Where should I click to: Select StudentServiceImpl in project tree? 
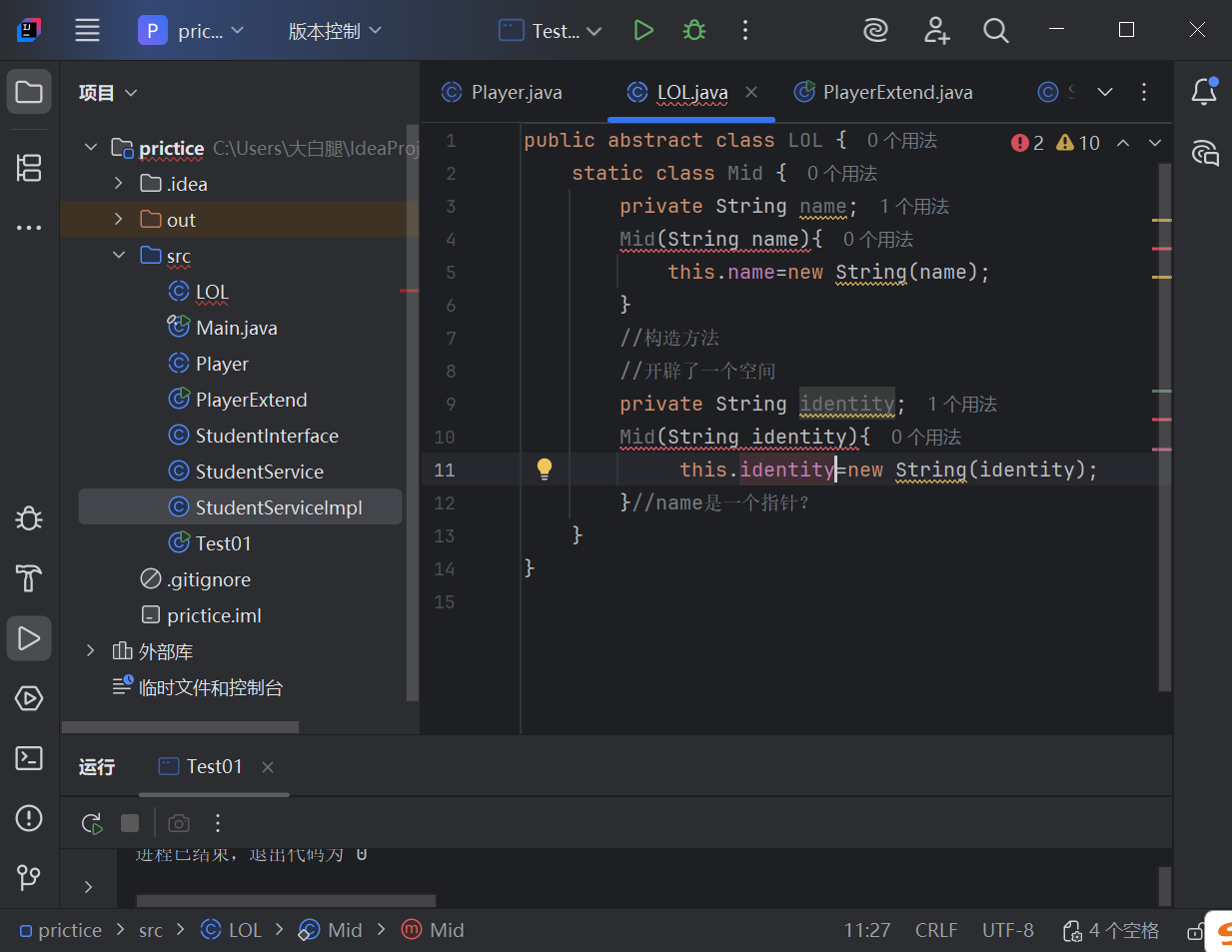tap(240, 507)
